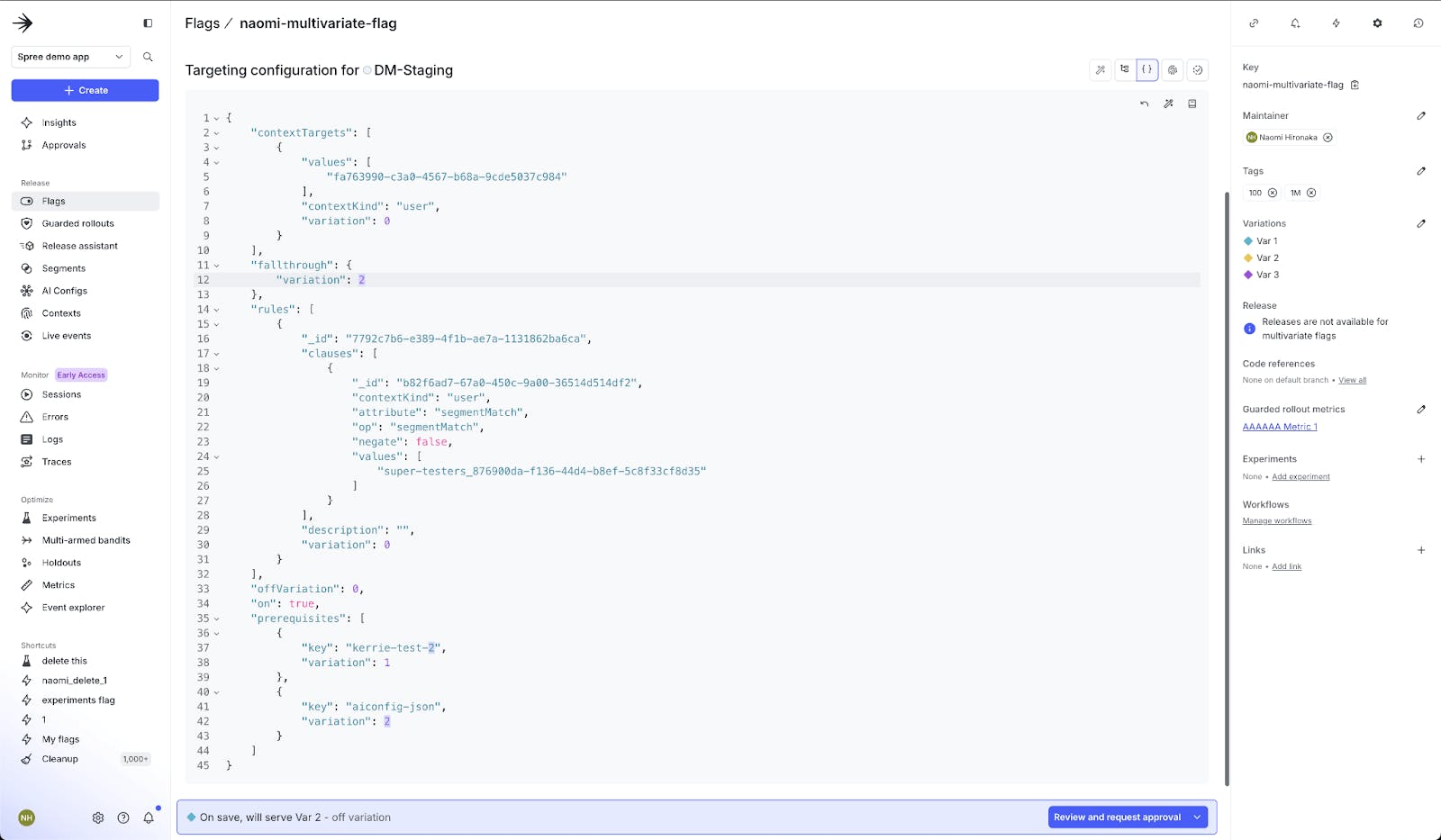Click the lightning bolt triggers icon

[x=1336, y=23]
